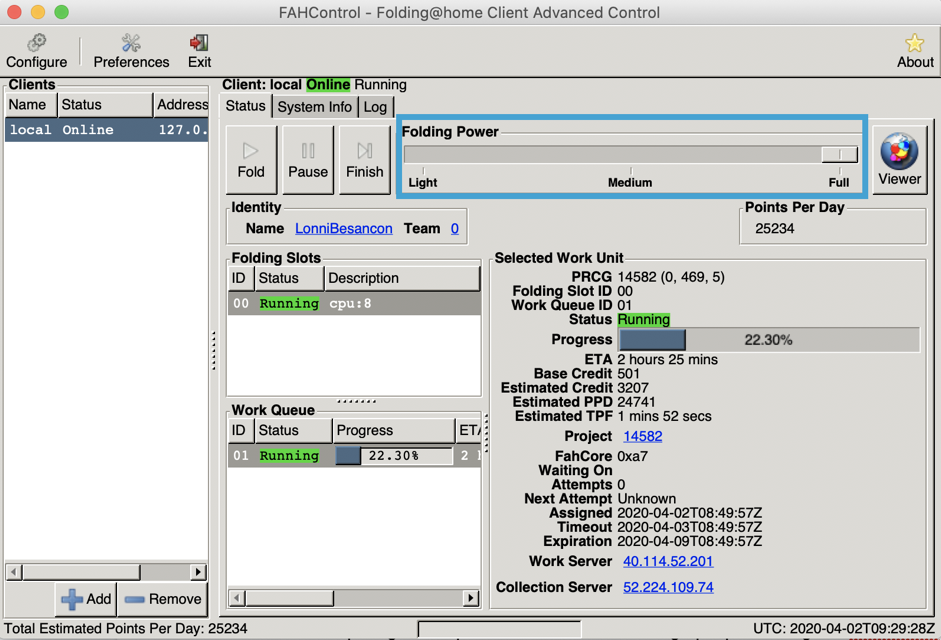Open Project 14582 link
This screenshot has height=640, width=941.
pyautogui.click(x=643, y=436)
